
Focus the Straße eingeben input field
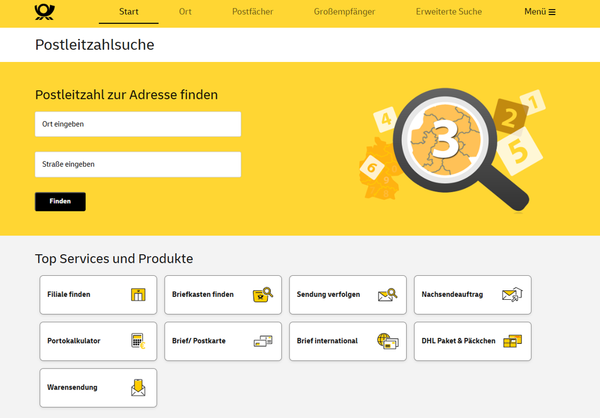138,164
